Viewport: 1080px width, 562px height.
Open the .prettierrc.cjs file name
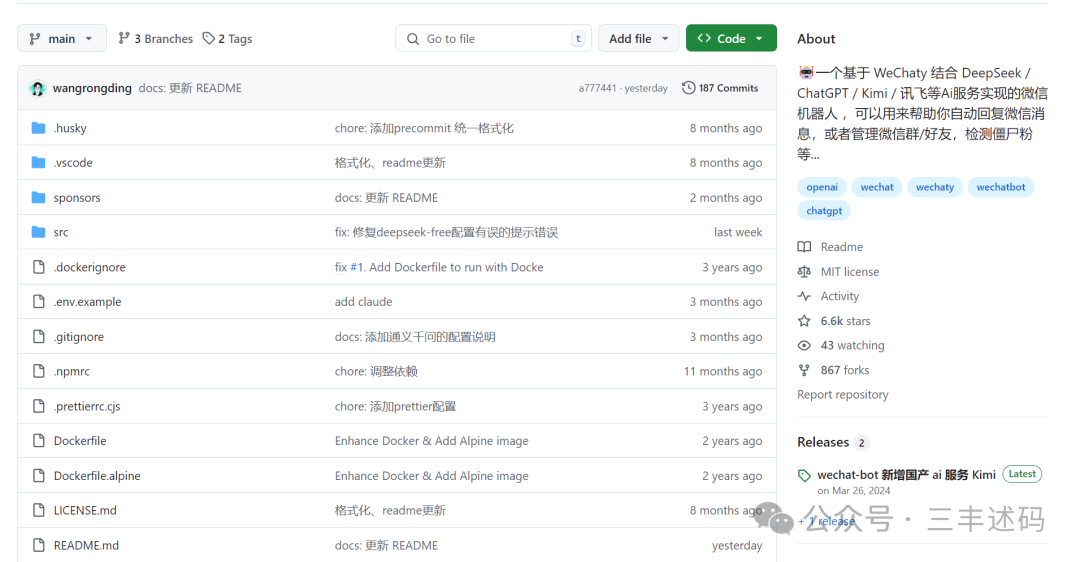coord(87,406)
